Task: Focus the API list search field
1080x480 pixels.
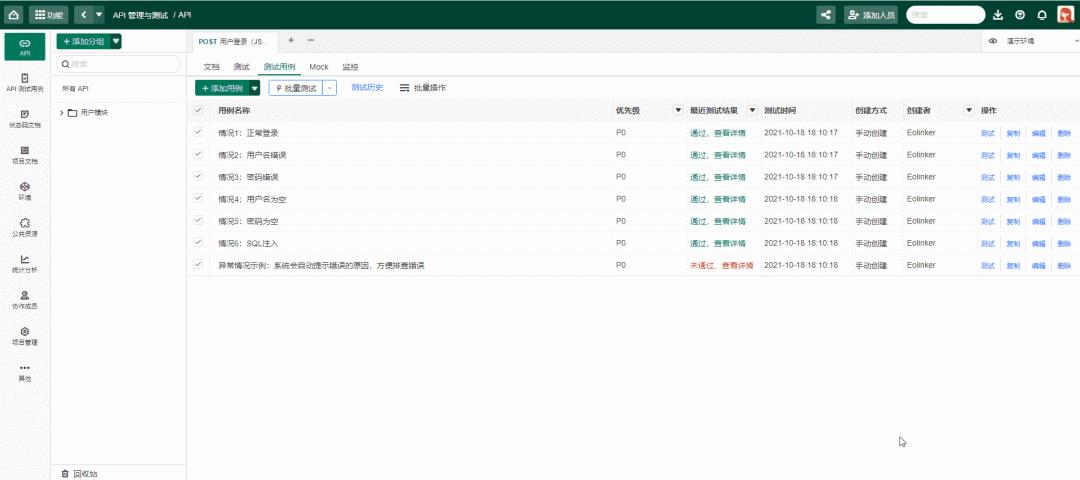Action: click(x=118, y=64)
